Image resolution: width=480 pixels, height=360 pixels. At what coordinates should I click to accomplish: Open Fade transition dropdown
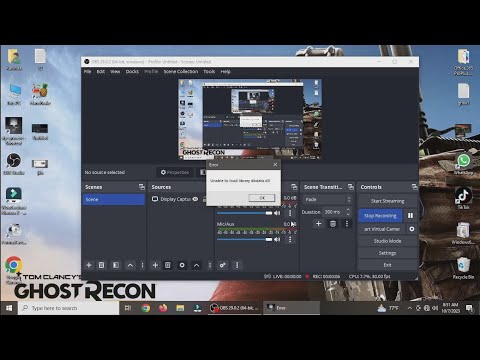(327, 199)
